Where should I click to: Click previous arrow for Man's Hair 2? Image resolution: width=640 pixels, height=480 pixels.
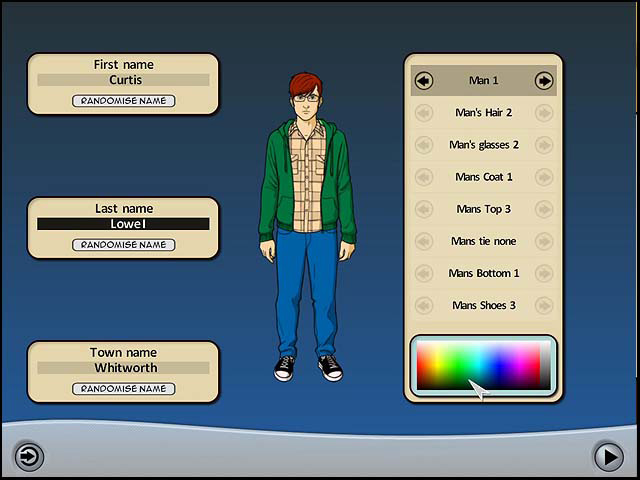pyautogui.click(x=424, y=113)
